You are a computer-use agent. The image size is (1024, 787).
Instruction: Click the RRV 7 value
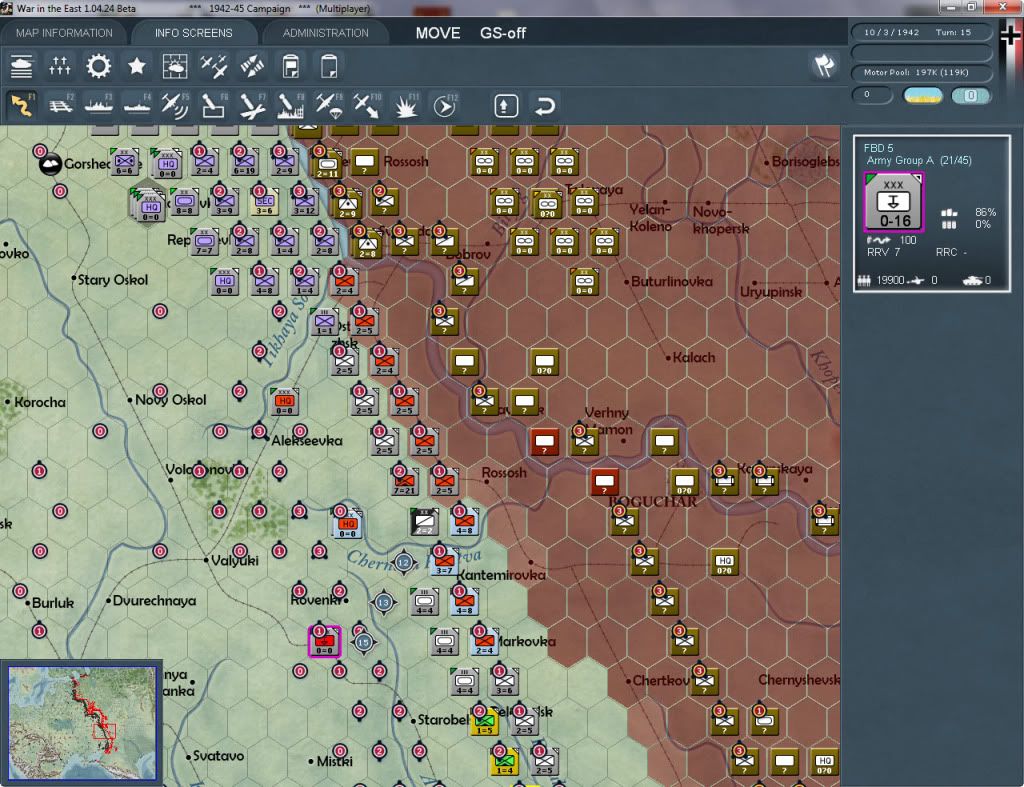(x=883, y=252)
